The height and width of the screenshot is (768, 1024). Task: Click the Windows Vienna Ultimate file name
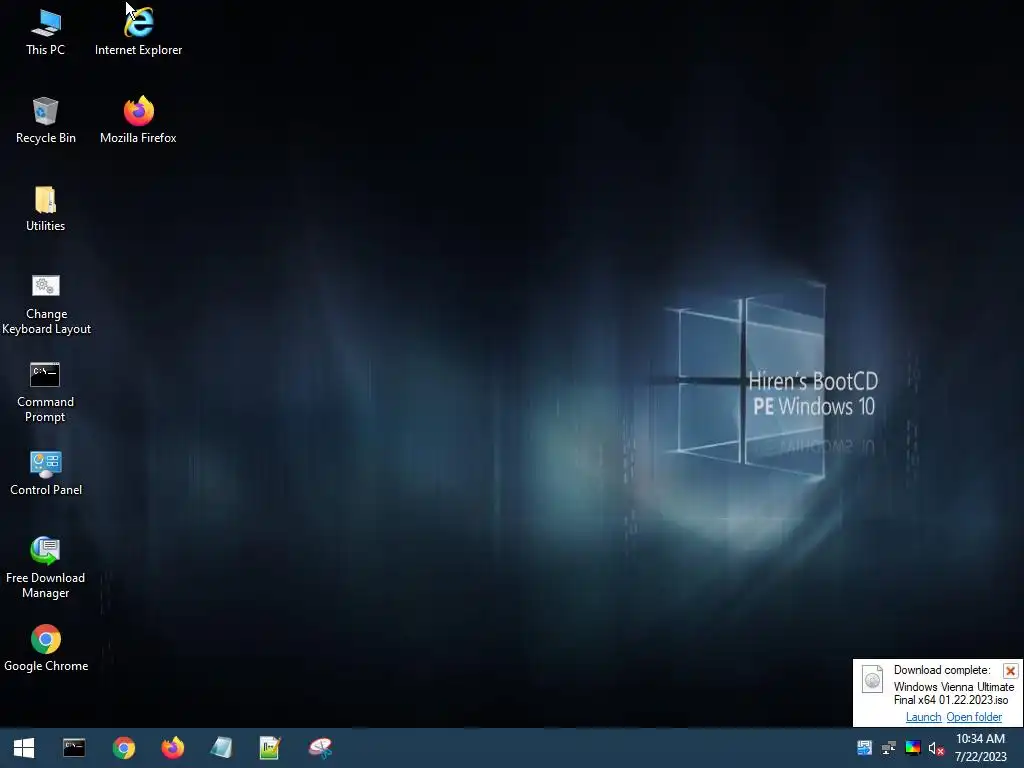(x=953, y=694)
